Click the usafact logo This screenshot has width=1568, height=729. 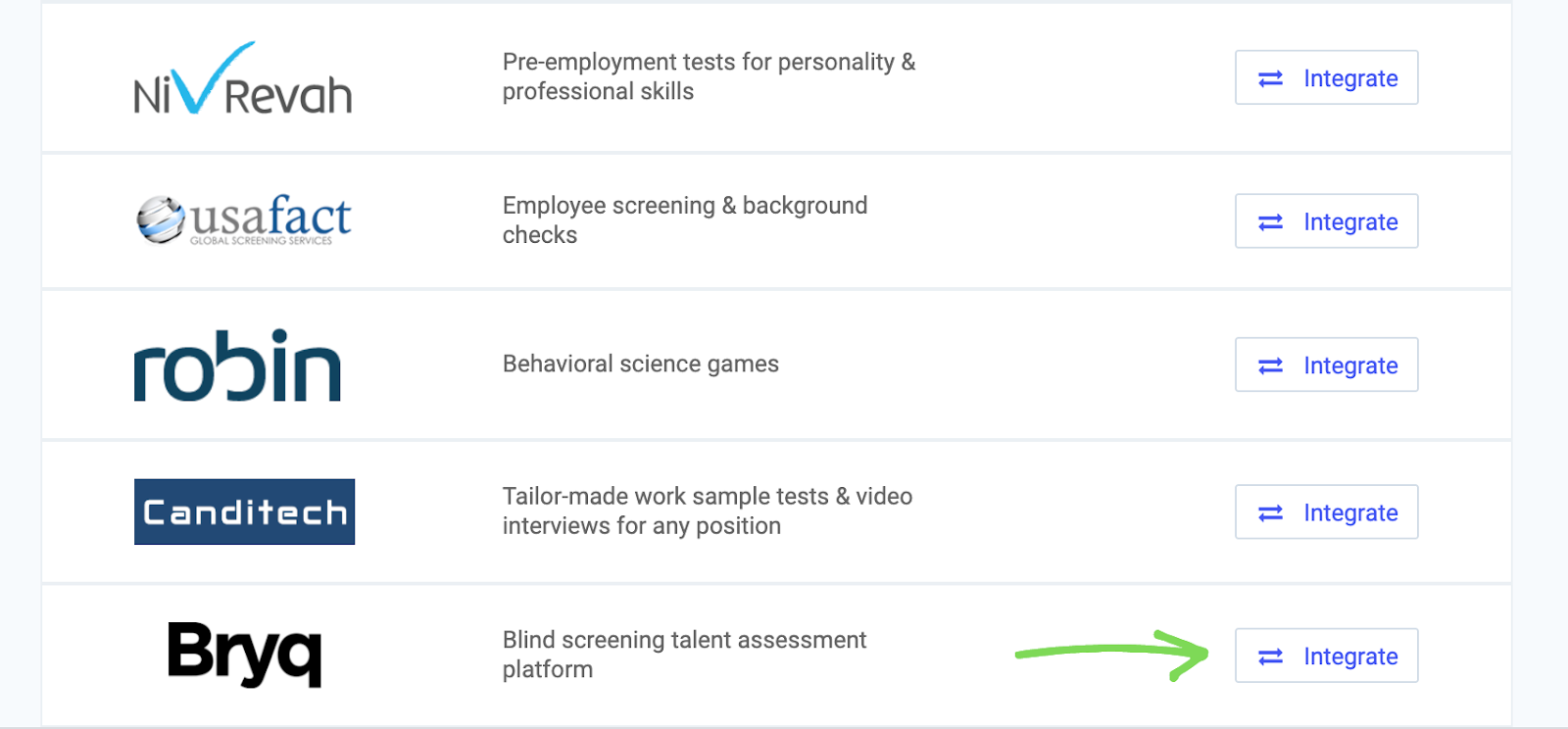[244, 219]
